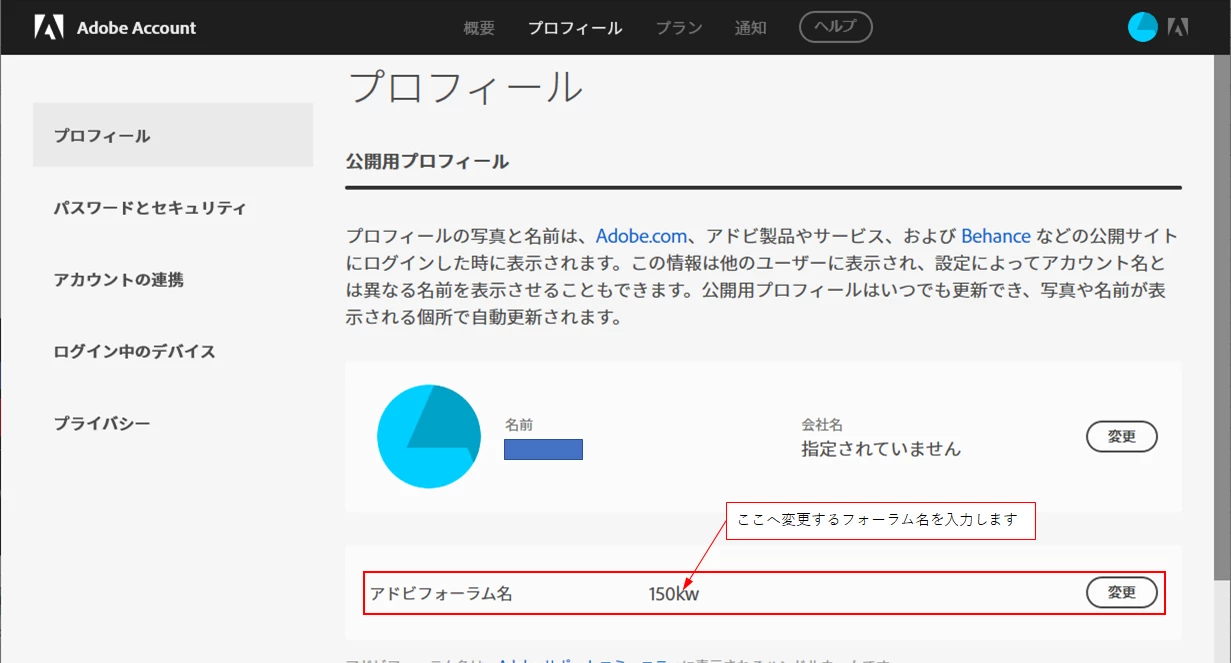
Task: Select プロフィール in the sidebar
Action: (x=173, y=135)
